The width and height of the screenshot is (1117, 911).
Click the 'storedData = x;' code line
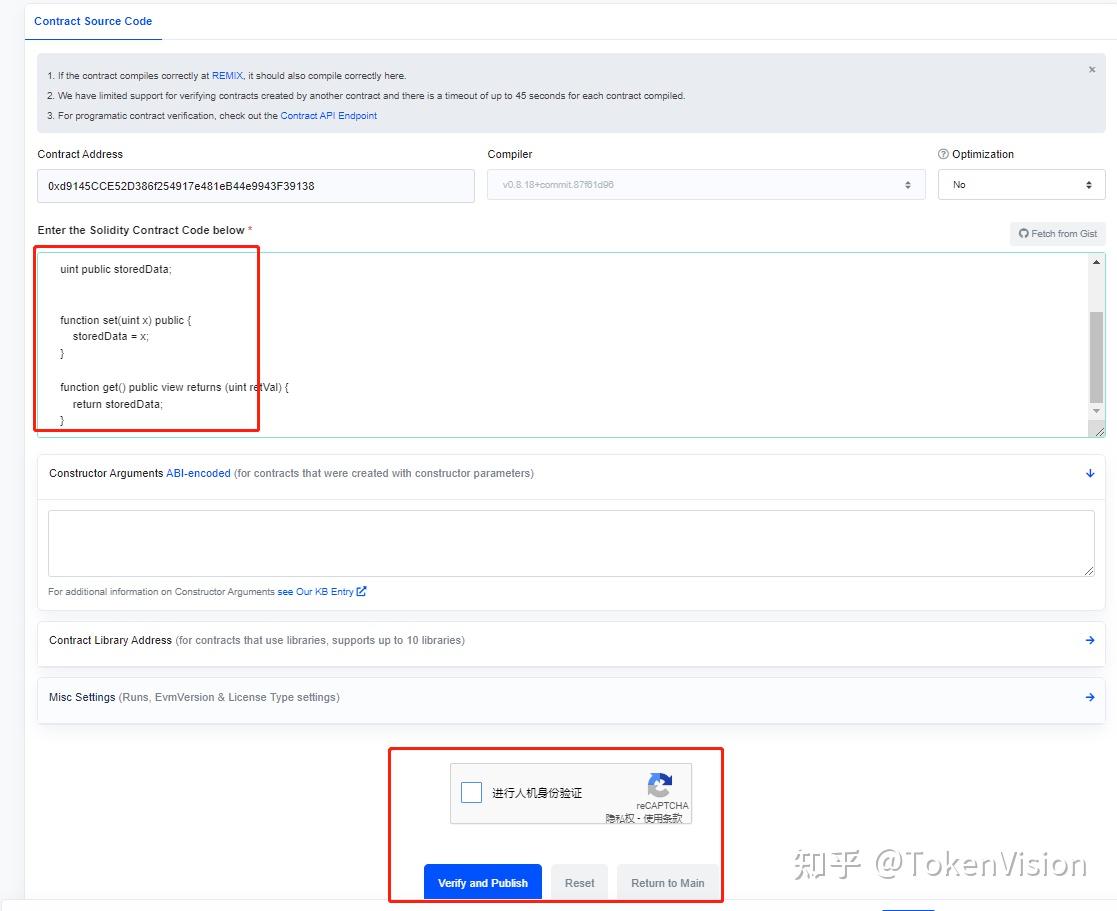coord(110,336)
